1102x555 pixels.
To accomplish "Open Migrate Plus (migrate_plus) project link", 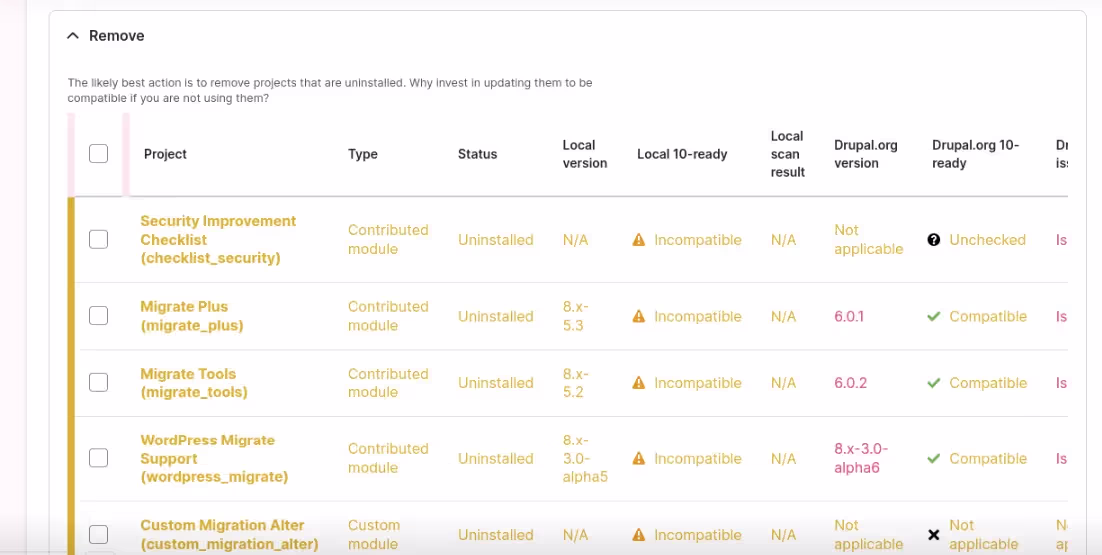I will (x=192, y=316).
